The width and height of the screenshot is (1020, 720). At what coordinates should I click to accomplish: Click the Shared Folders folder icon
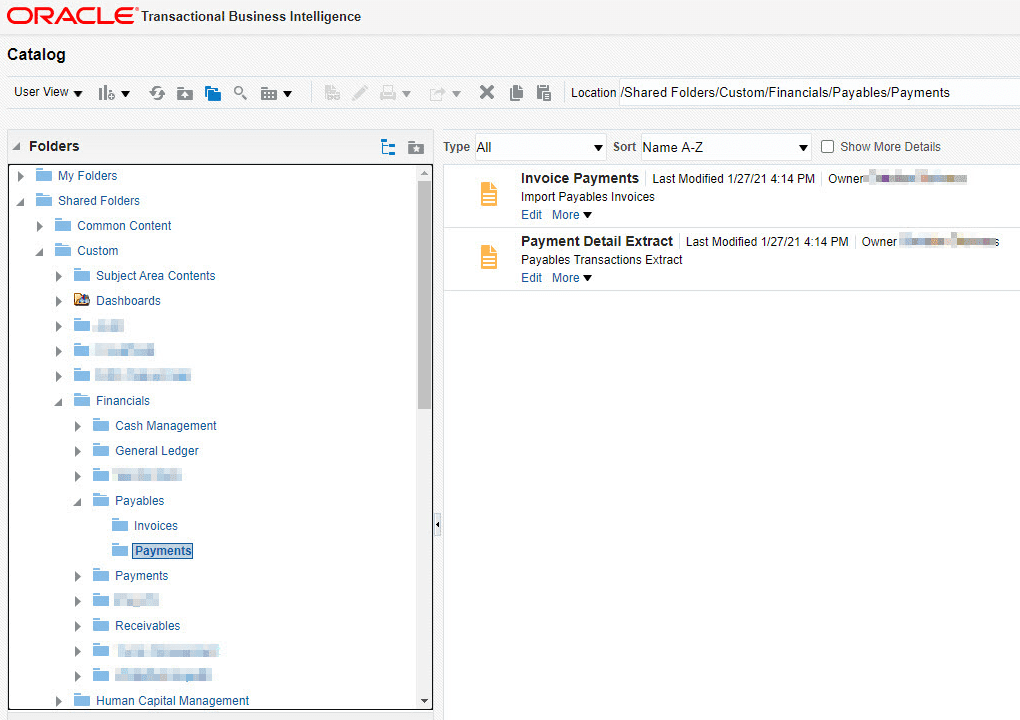(44, 200)
